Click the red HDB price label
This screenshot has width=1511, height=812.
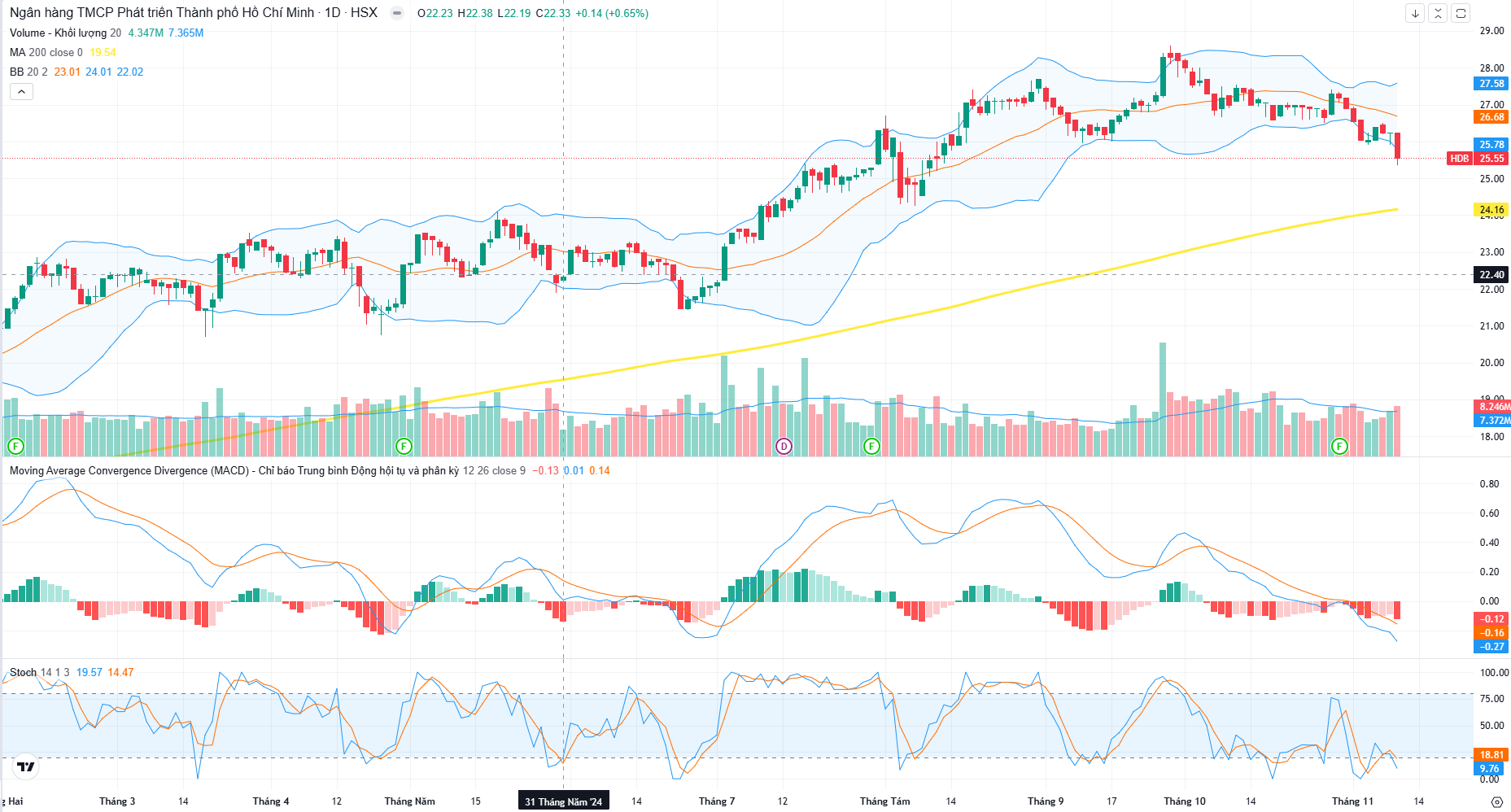point(1460,159)
